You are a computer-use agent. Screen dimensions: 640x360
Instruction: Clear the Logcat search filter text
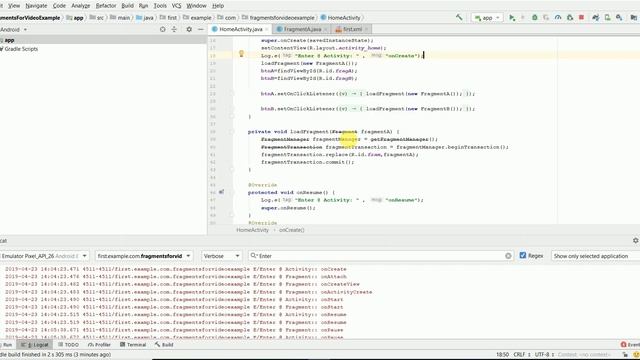point(508,256)
